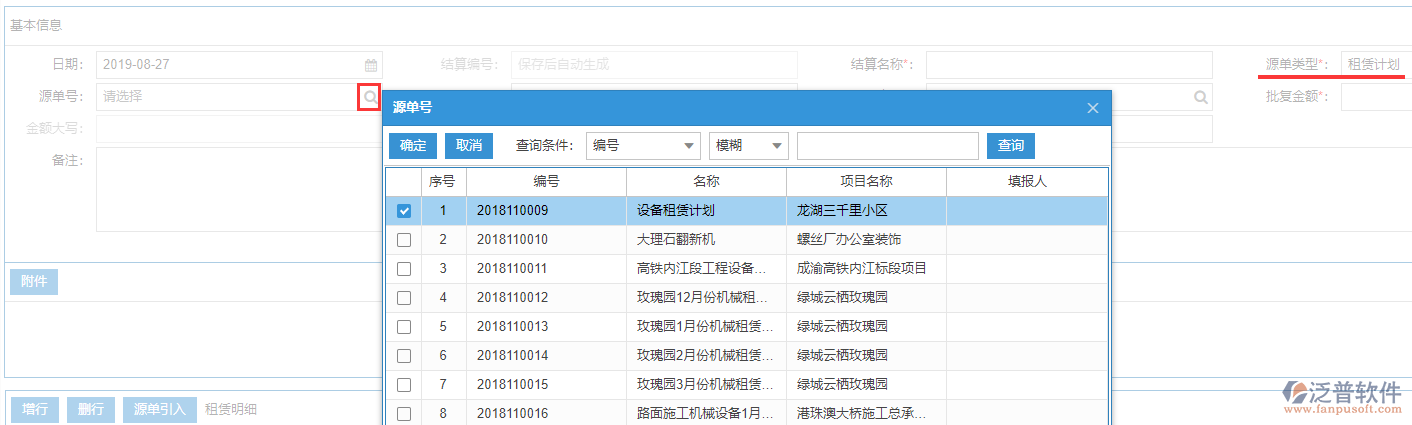Viewport: 1412px width, 425px height.
Task: Click the 增行 button
Action: pyautogui.click(x=35, y=410)
